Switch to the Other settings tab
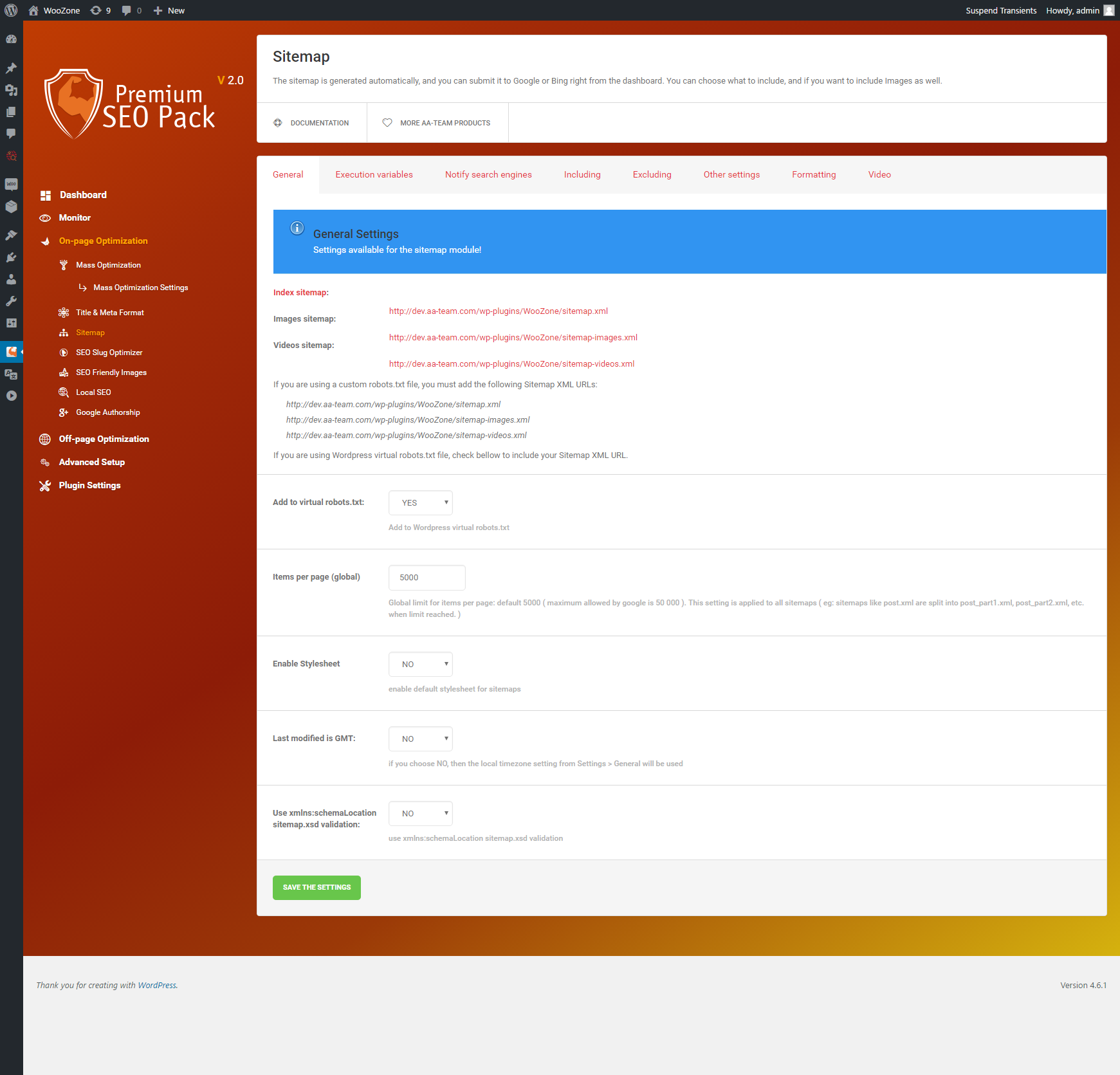1120x1075 pixels. [731, 174]
